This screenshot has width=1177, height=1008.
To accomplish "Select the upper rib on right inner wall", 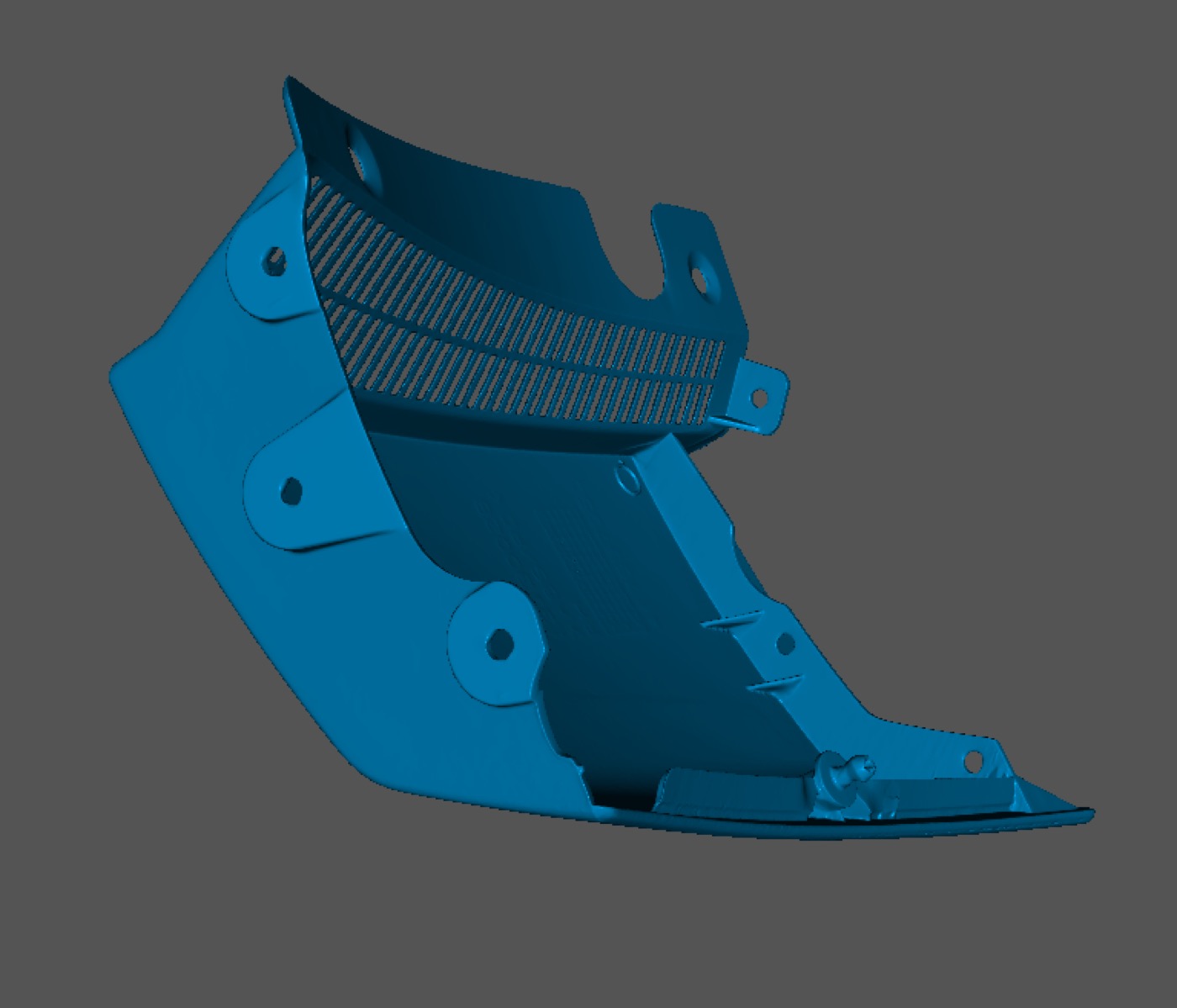I will [731, 620].
